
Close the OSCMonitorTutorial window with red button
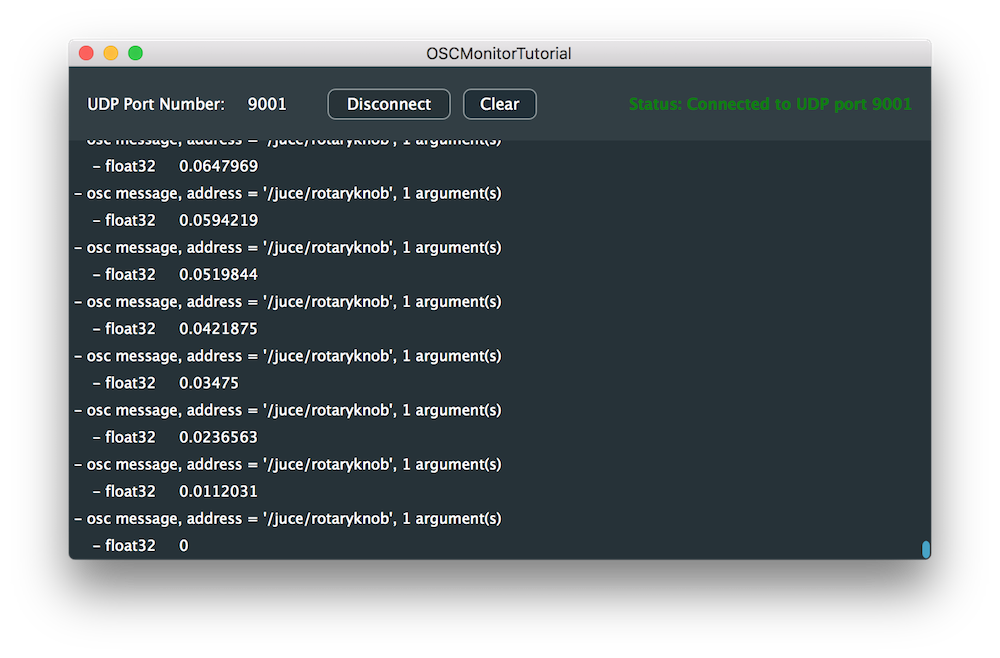87,53
